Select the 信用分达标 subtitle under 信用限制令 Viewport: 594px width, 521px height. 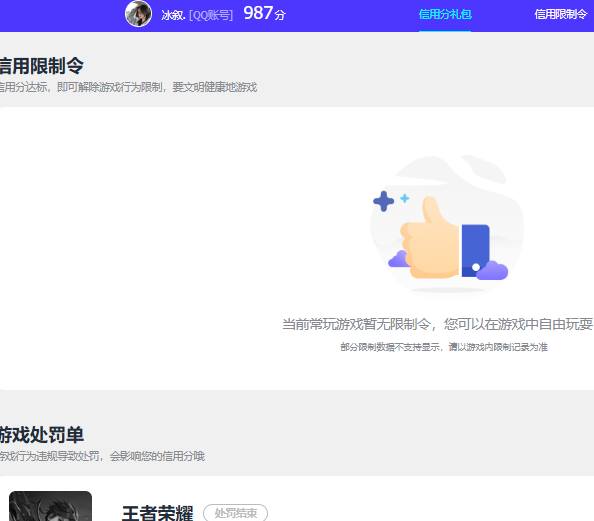point(128,87)
